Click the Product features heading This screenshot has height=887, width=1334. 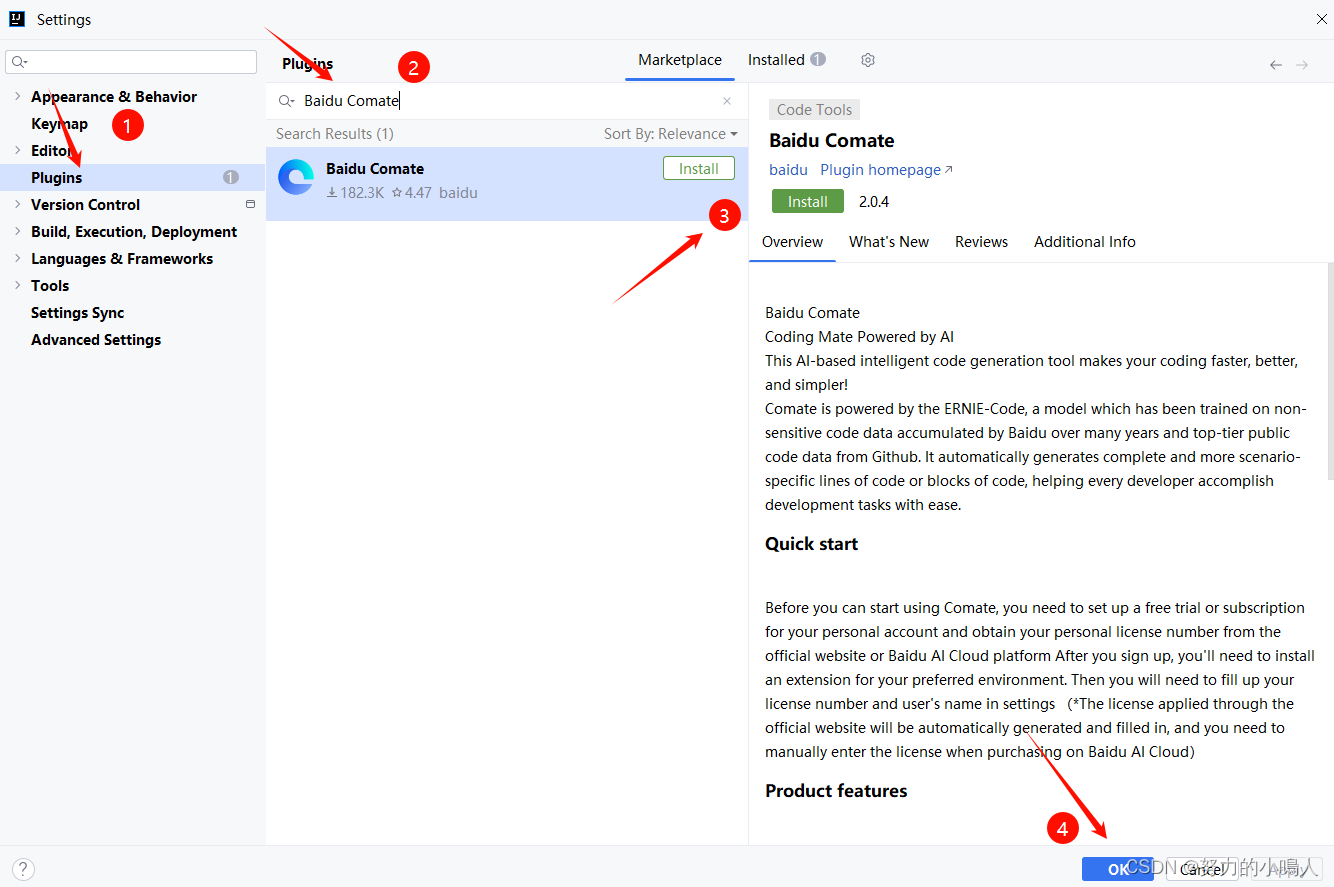(x=836, y=791)
